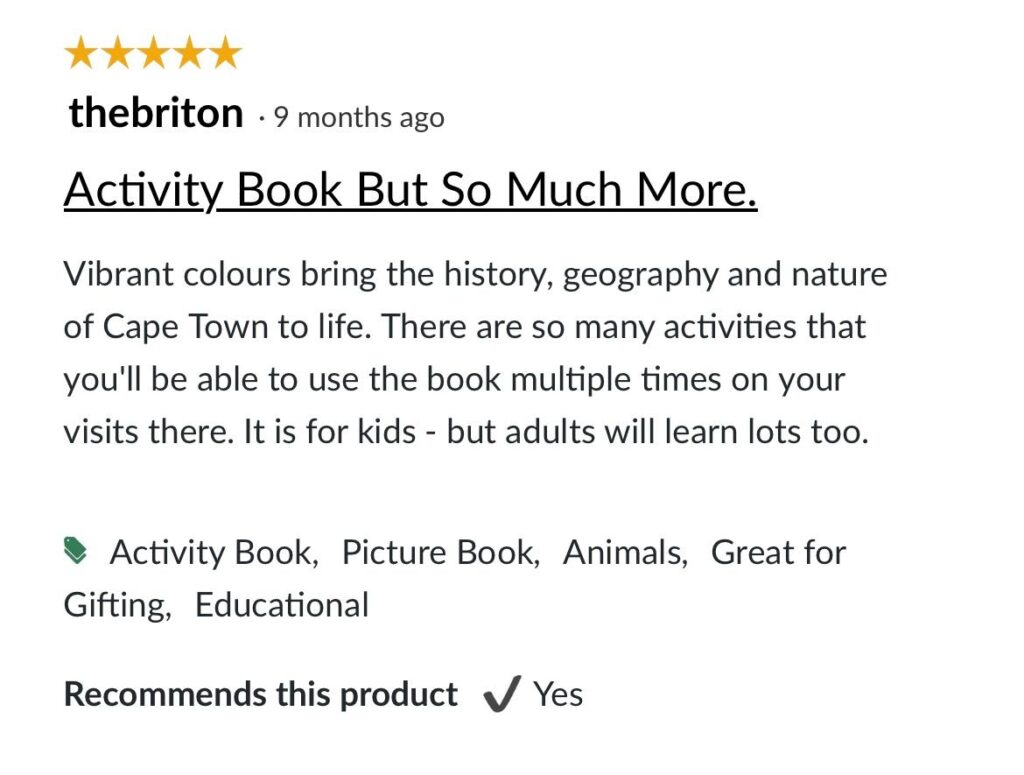This screenshot has height=775, width=1024.
Task: Click review line mentioning Cape Town
Action: [x=465, y=327]
